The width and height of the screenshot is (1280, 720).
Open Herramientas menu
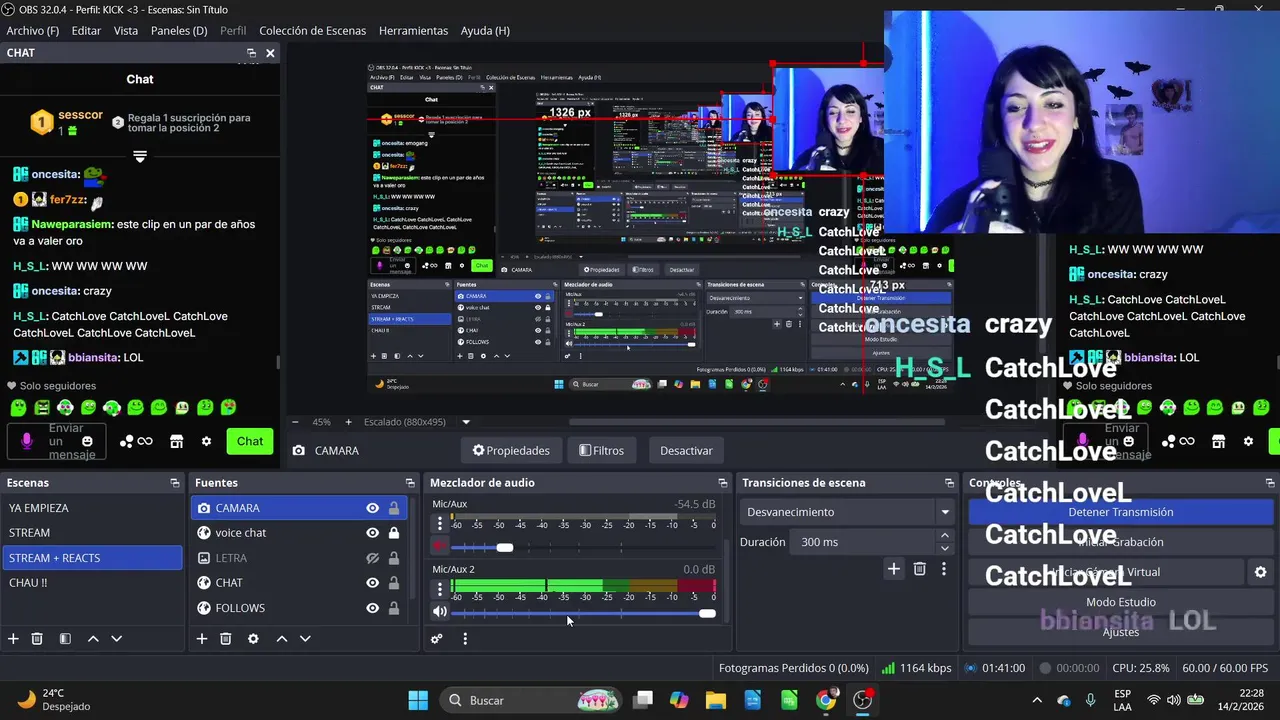pyautogui.click(x=413, y=31)
